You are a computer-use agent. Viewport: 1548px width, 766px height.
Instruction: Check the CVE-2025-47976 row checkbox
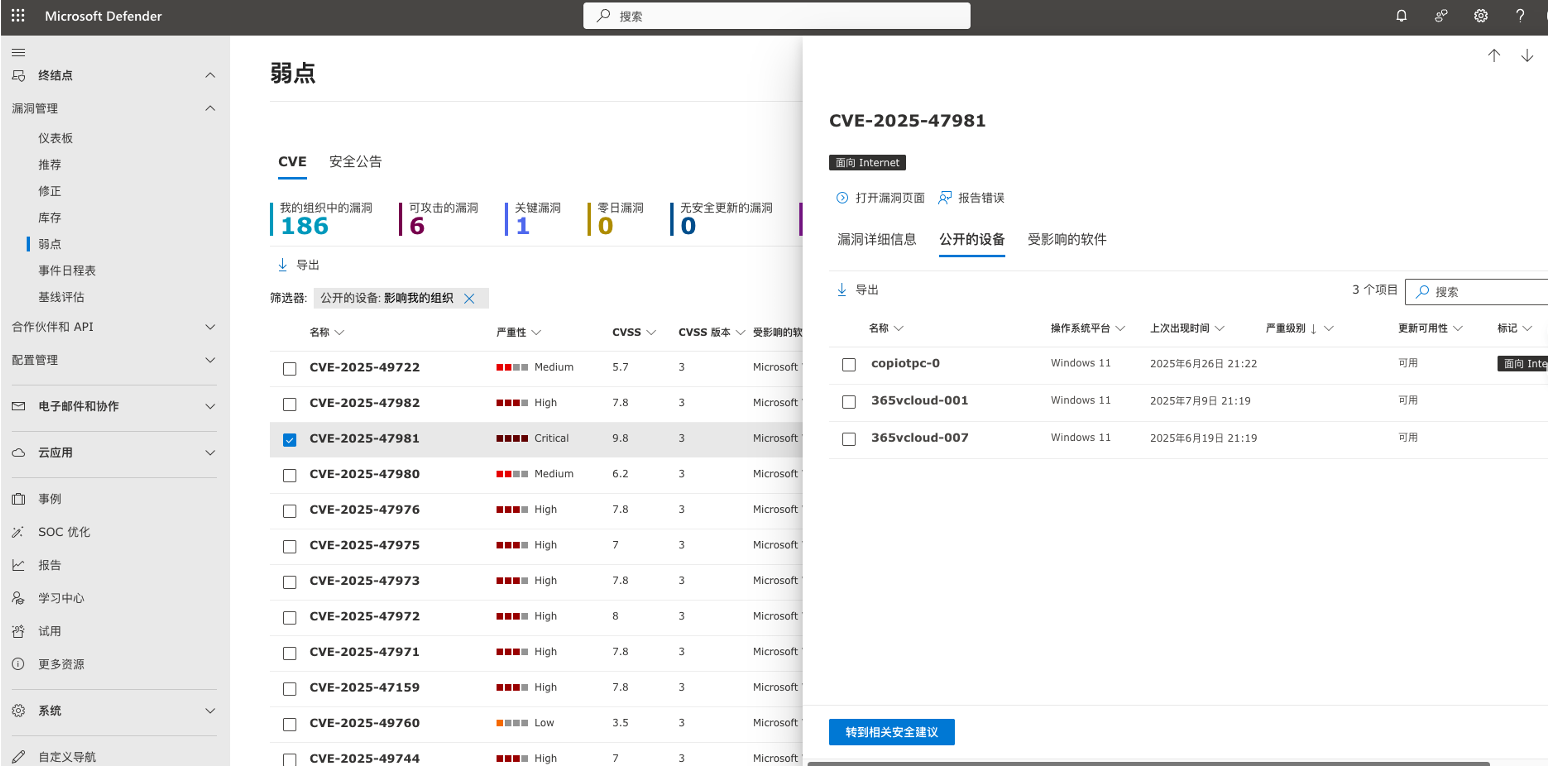click(x=290, y=511)
